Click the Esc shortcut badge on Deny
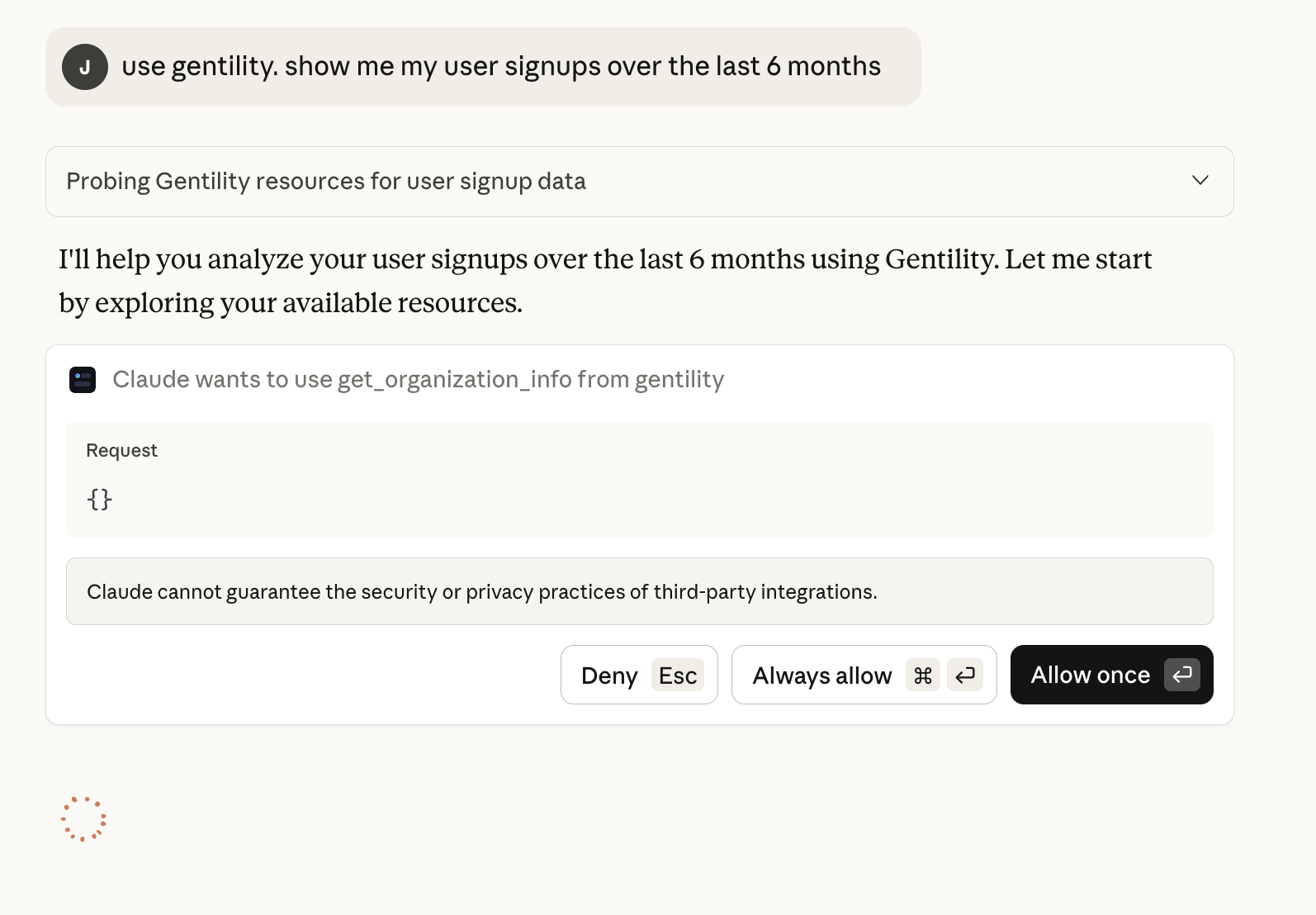 [677, 675]
